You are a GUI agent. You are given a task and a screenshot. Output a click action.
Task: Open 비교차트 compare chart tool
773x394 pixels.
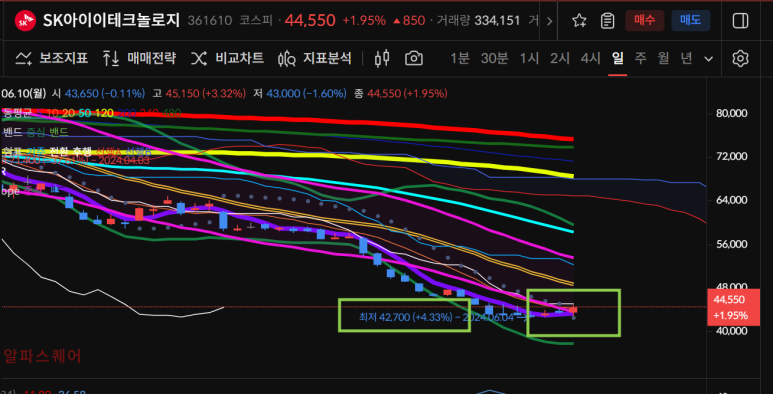tap(227, 59)
